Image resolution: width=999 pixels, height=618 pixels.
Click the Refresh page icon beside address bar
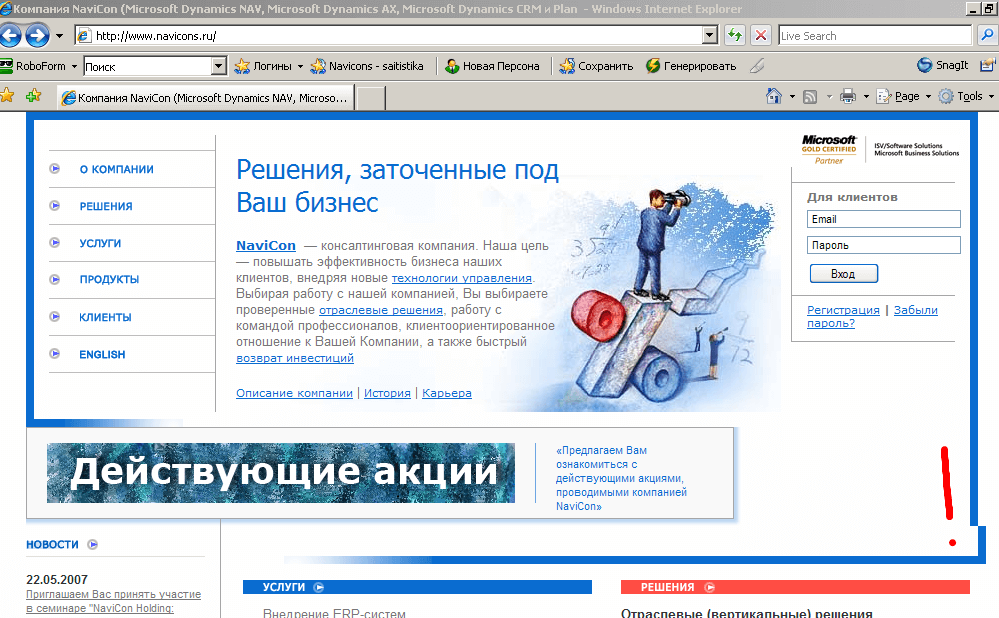734,35
